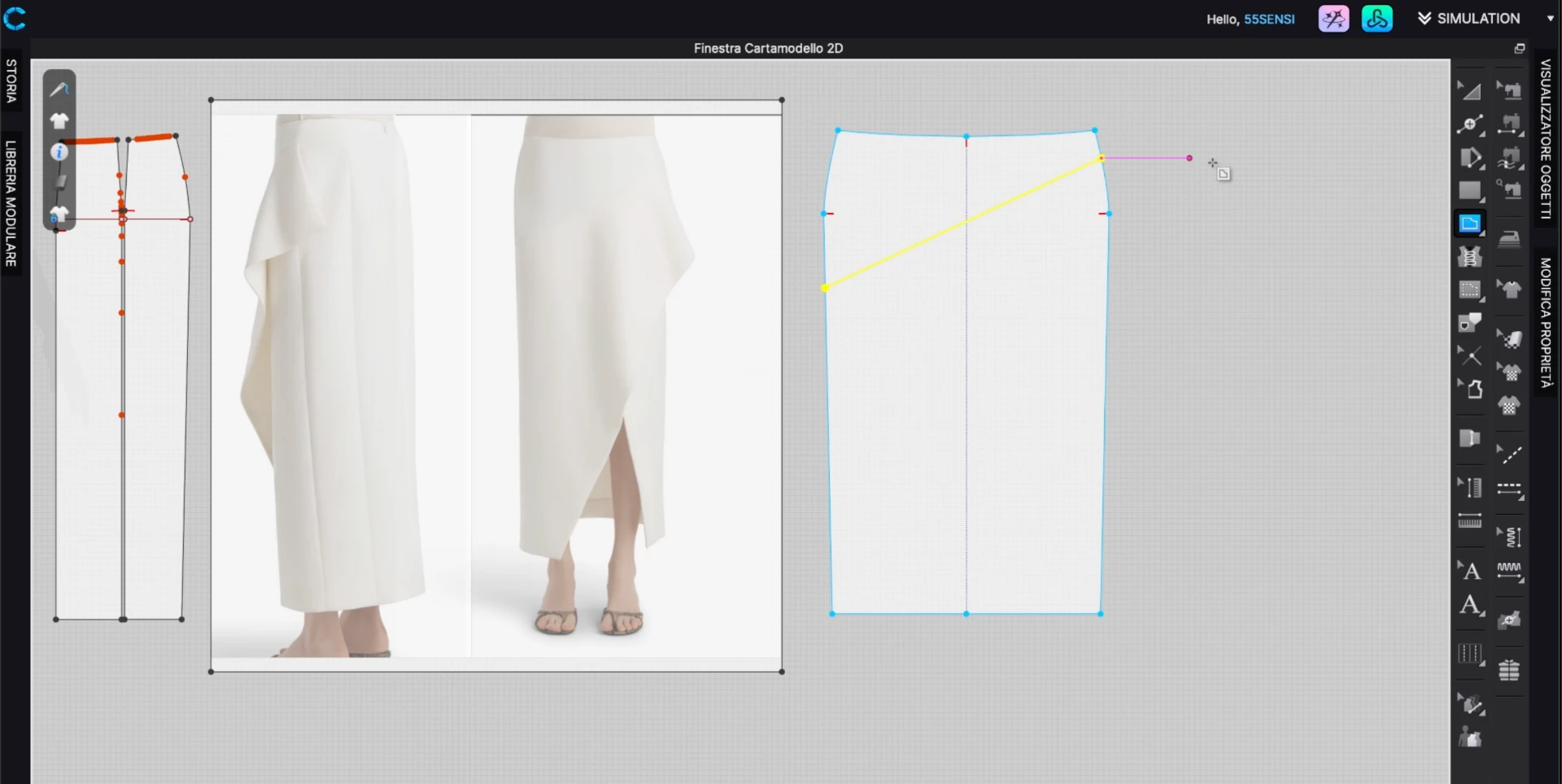Open the SIMULATION mode dropdown
1562x784 pixels.
coord(1468,18)
